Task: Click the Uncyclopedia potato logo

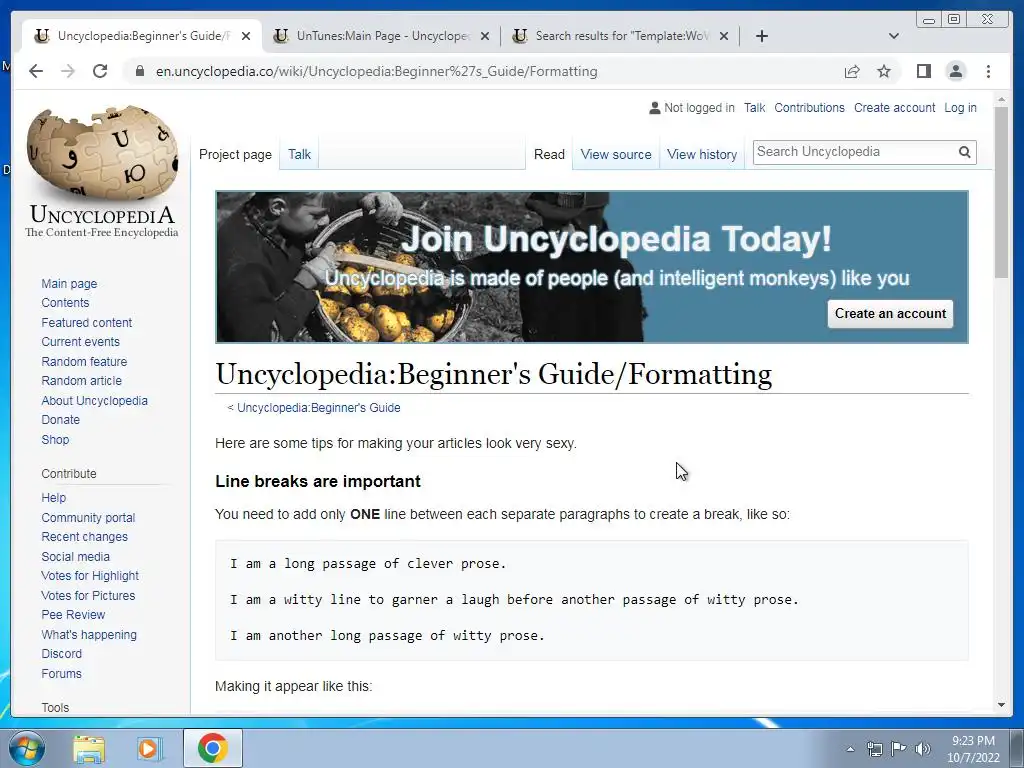Action: pyautogui.click(x=102, y=171)
